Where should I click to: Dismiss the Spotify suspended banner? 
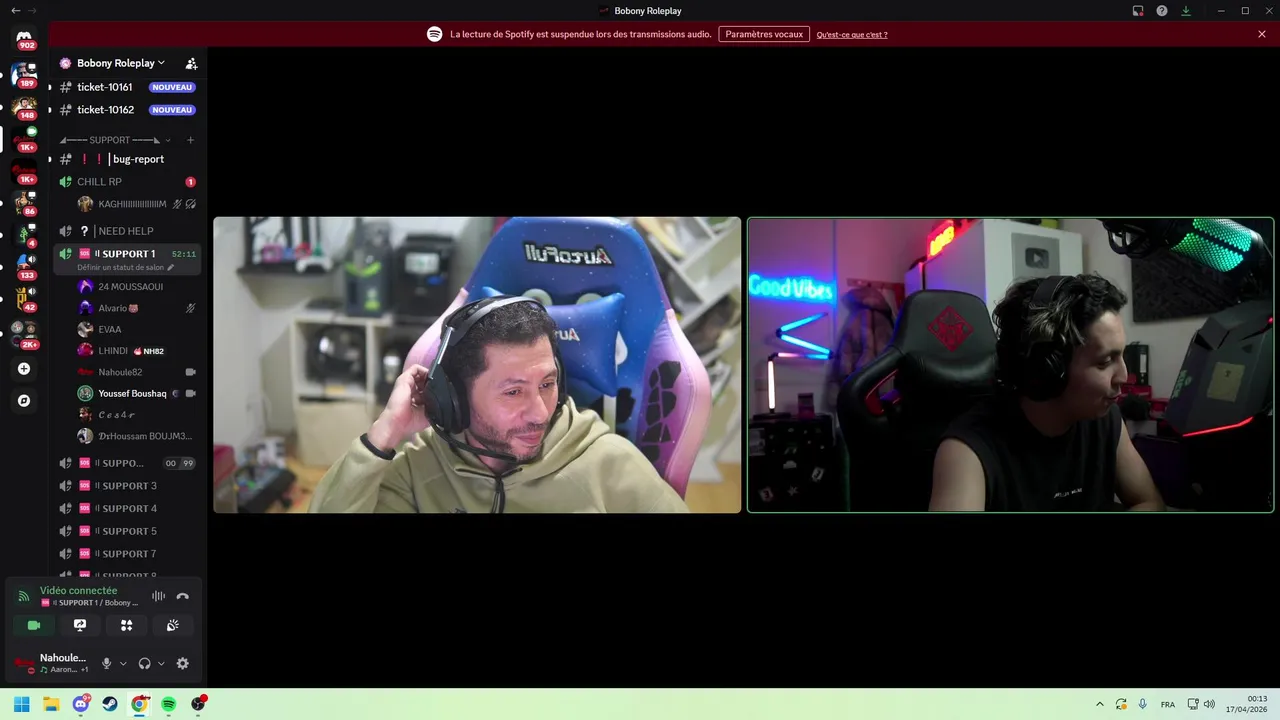click(1262, 34)
